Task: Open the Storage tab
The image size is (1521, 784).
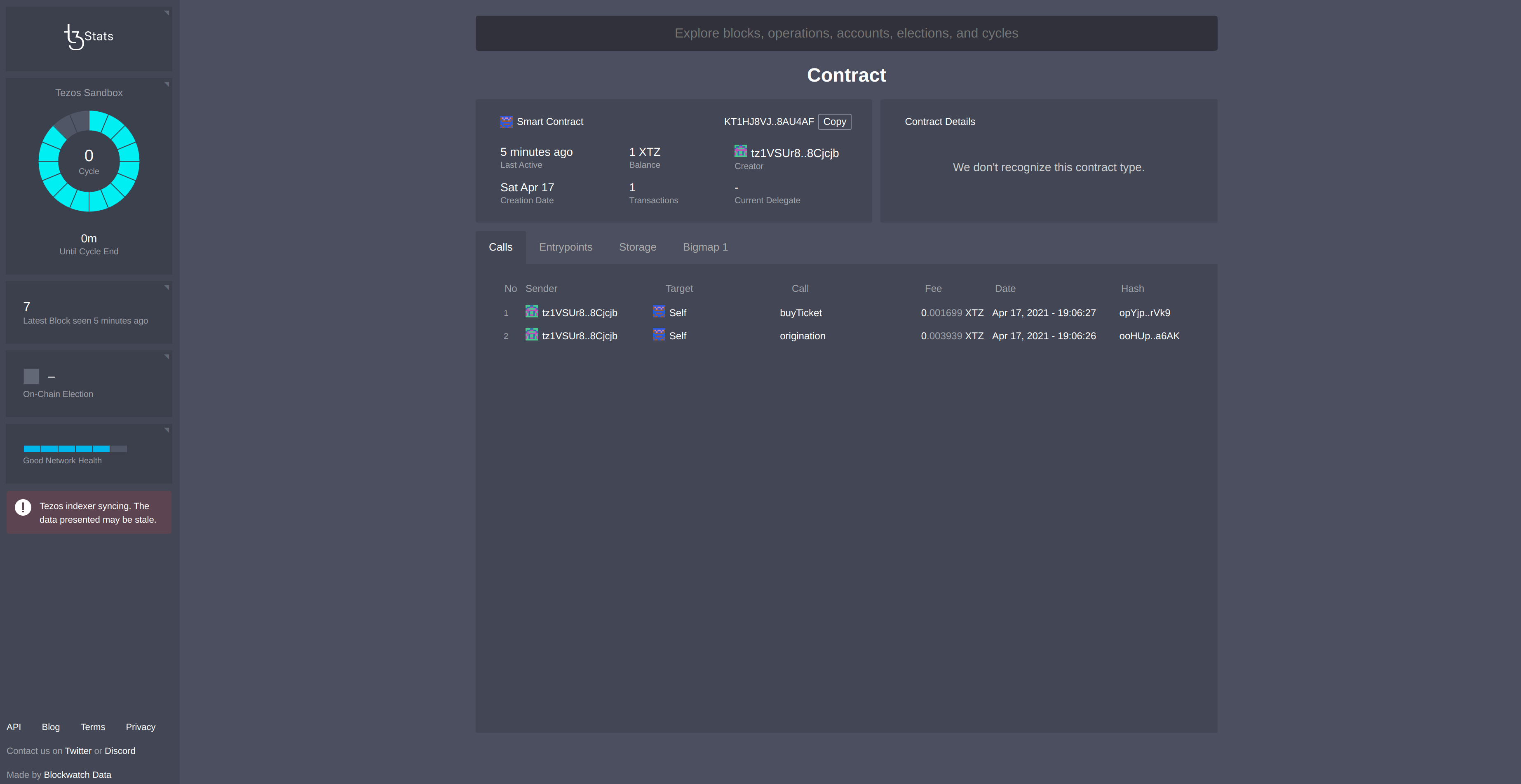Action: point(638,247)
